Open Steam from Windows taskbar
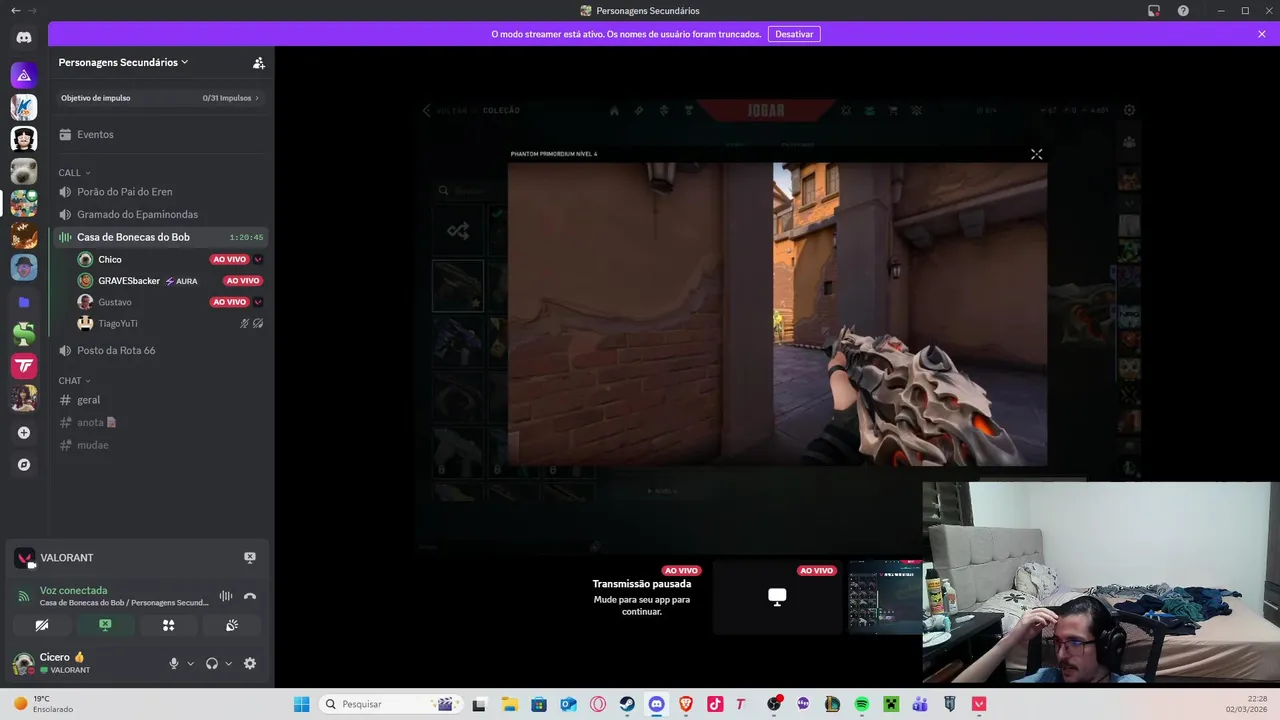The width and height of the screenshot is (1280, 720). pyautogui.click(x=627, y=704)
